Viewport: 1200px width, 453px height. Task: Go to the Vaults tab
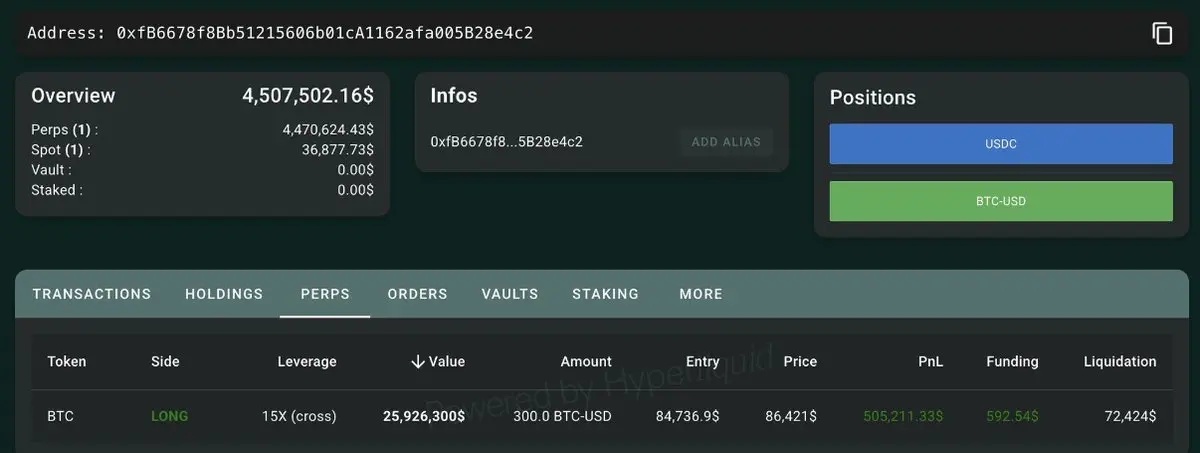(x=509, y=294)
